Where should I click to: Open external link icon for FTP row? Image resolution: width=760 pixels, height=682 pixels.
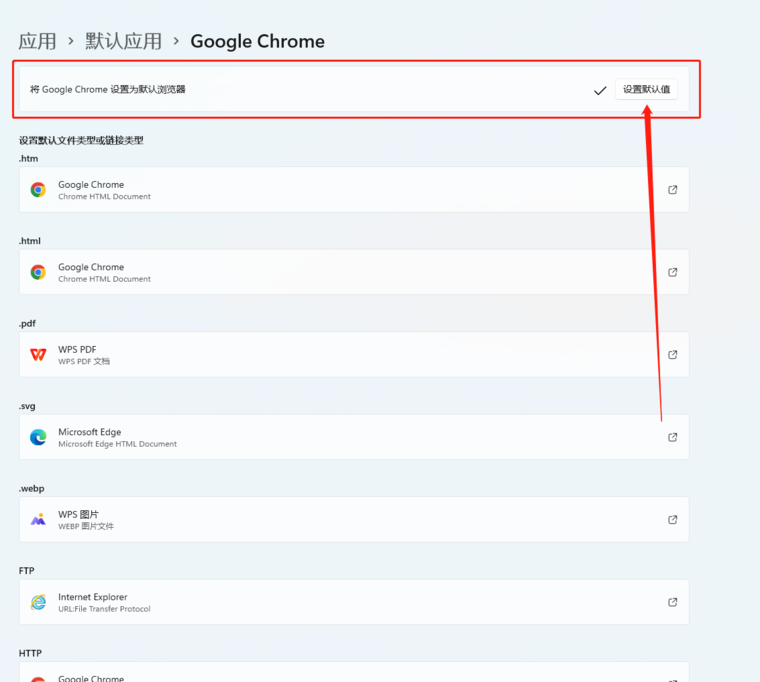673,602
